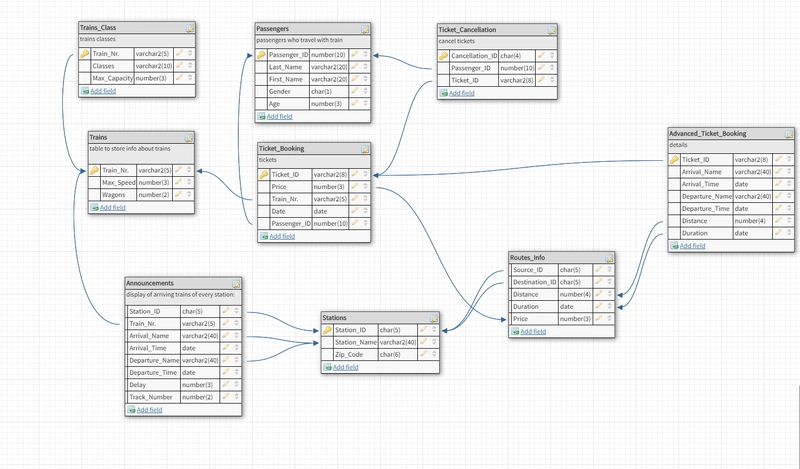Click the key icon beside Cancellation_ID

click(443, 56)
